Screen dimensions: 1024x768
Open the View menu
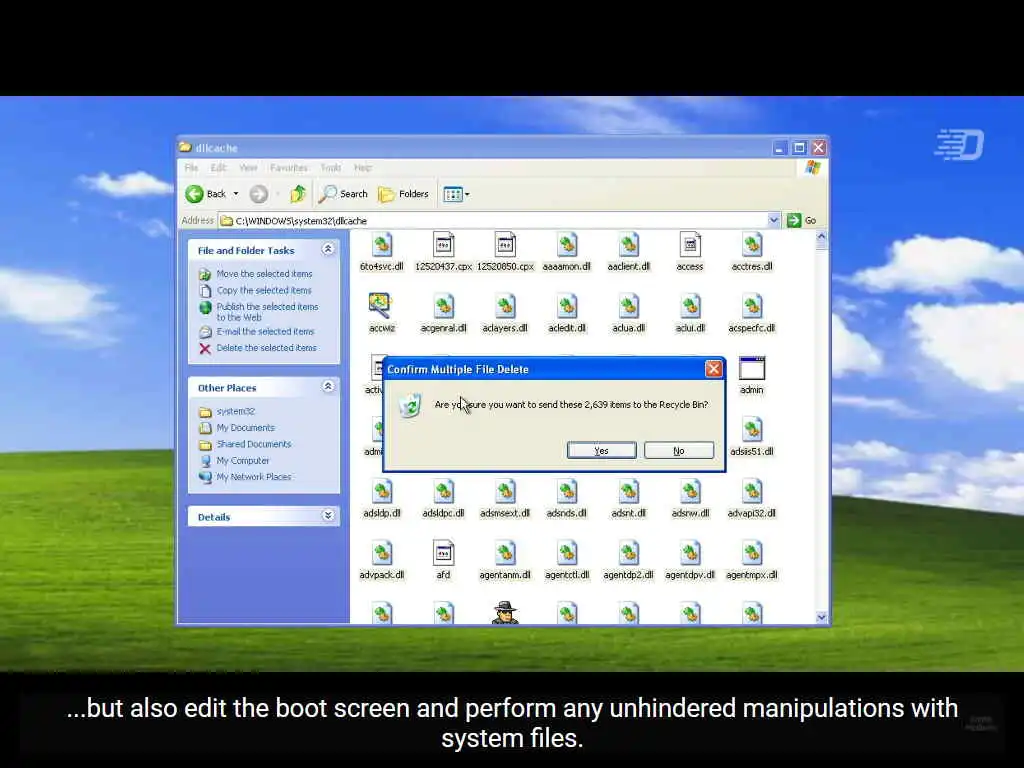(x=248, y=168)
